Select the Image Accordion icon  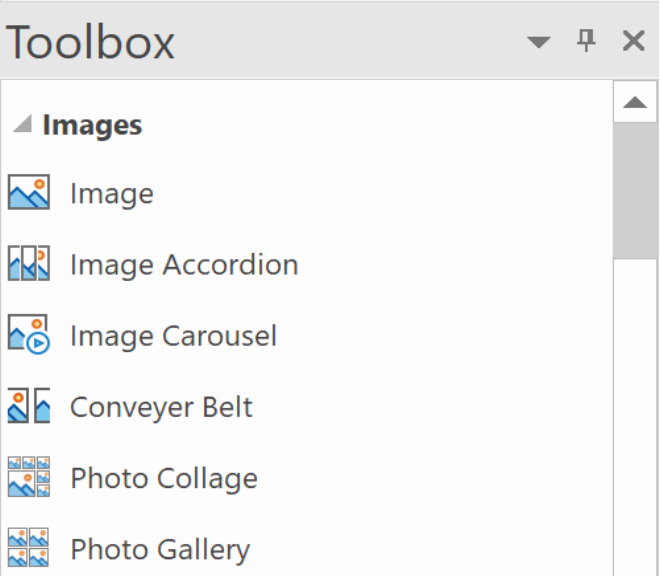[x=29, y=263]
